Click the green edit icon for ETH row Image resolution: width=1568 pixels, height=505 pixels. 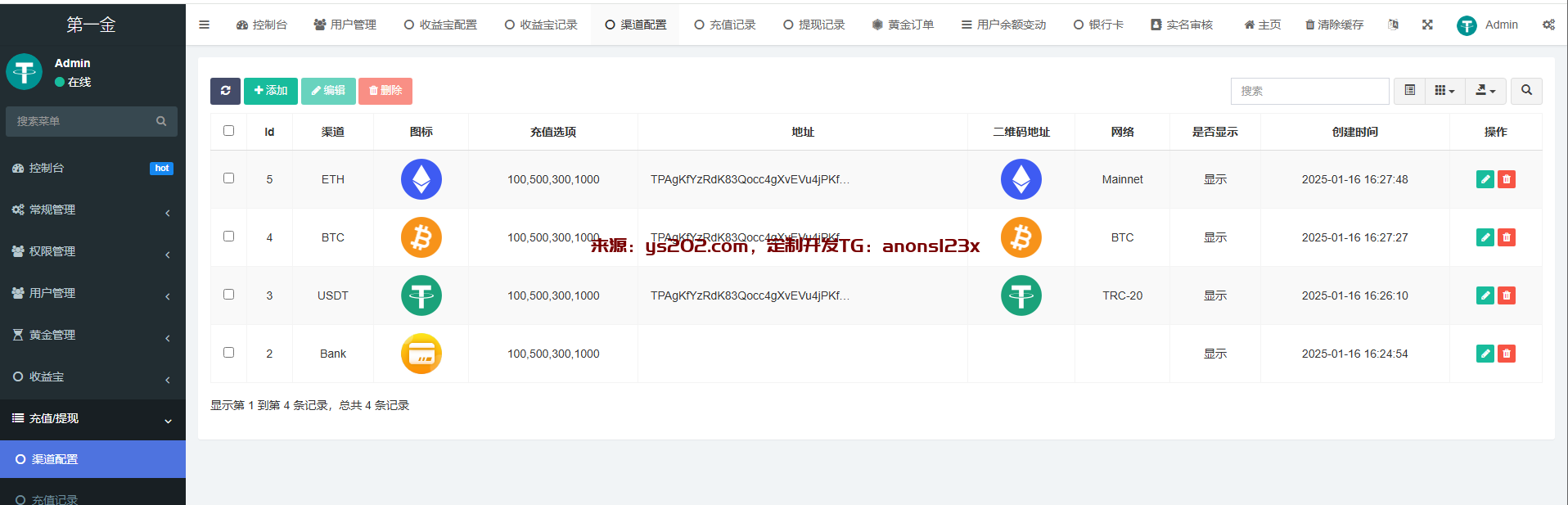click(x=1485, y=179)
